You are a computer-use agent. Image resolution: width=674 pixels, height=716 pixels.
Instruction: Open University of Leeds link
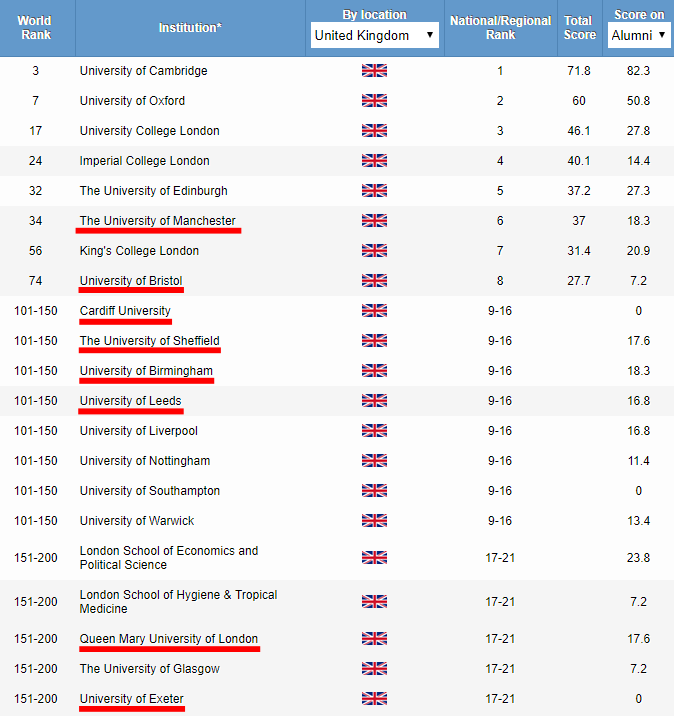point(131,400)
